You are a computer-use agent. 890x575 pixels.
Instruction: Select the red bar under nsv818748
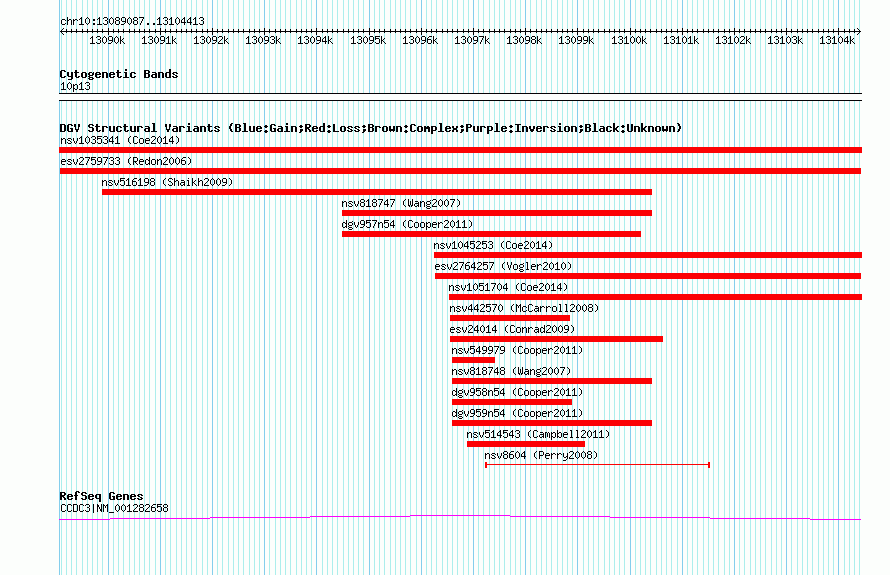552,381
